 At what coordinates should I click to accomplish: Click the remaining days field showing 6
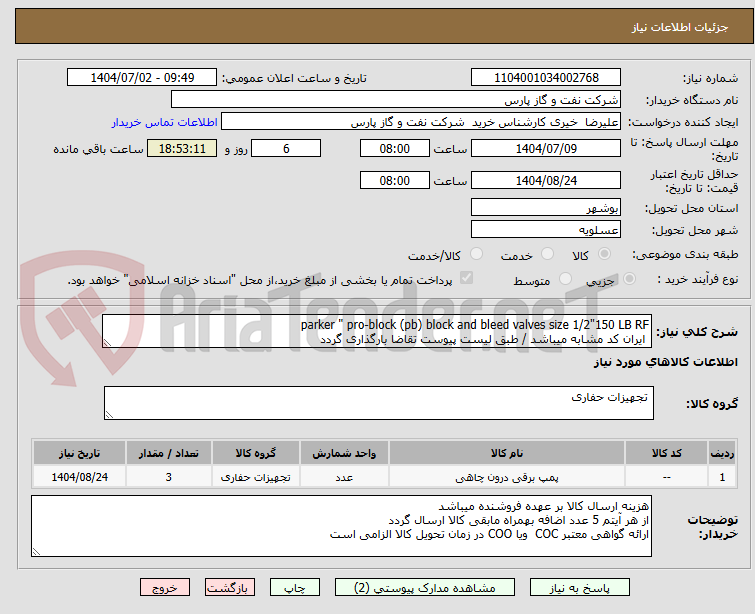click(x=286, y=148)
